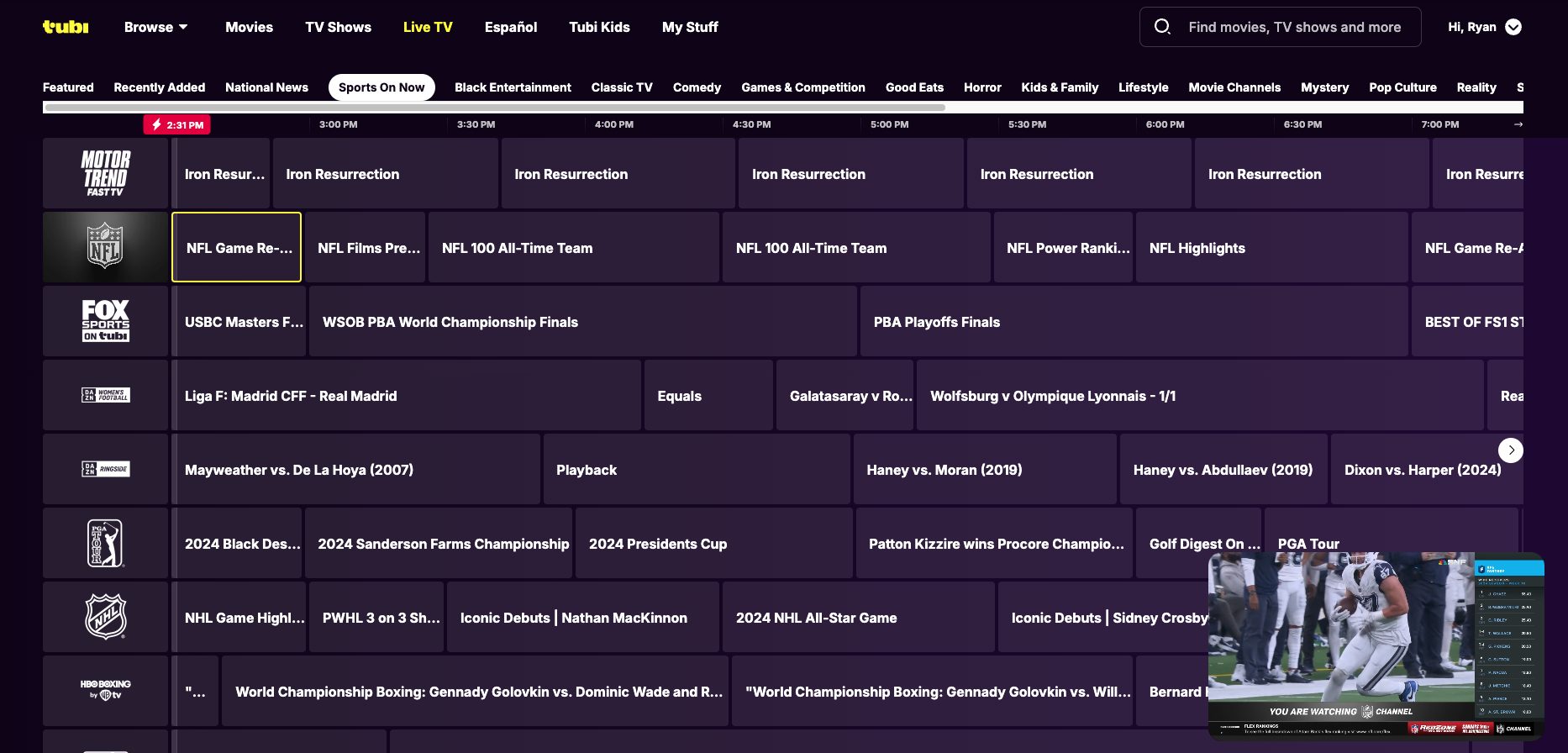The height and width of the screenshot is (753, 1568).
Task: Select the Comedy category tab
Action: coord(697,87)
